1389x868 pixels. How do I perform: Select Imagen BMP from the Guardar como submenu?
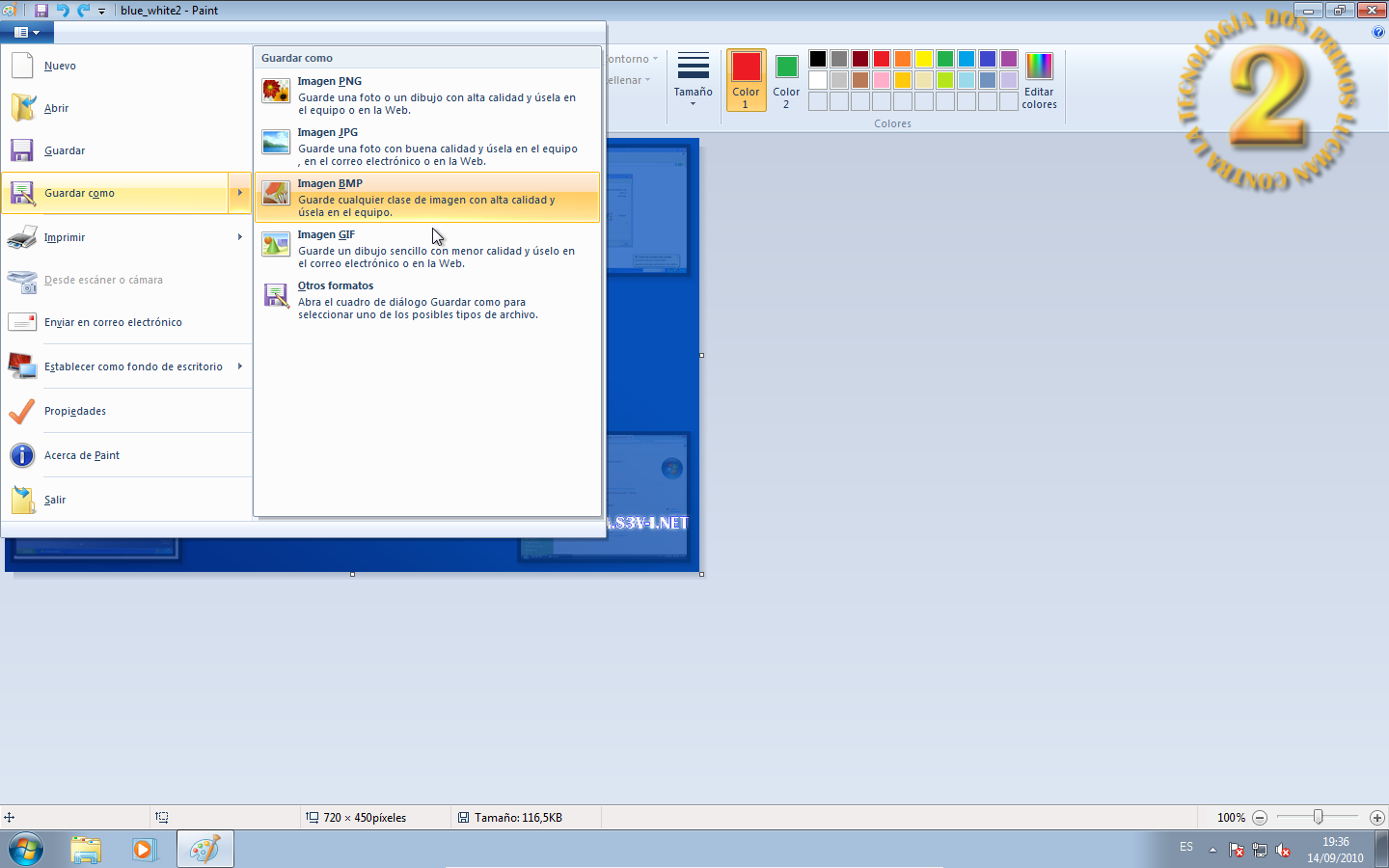(x=424, y=197)
